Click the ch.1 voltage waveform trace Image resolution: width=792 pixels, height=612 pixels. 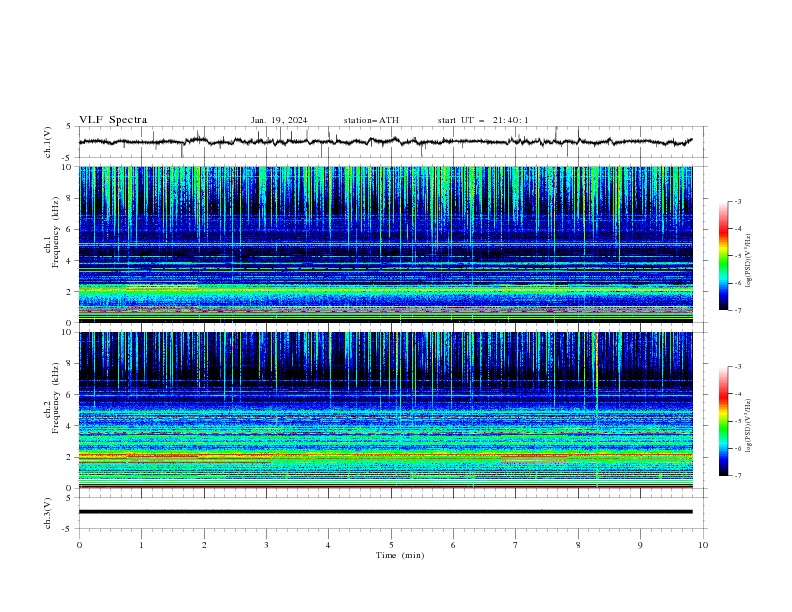tap(385, 142)
